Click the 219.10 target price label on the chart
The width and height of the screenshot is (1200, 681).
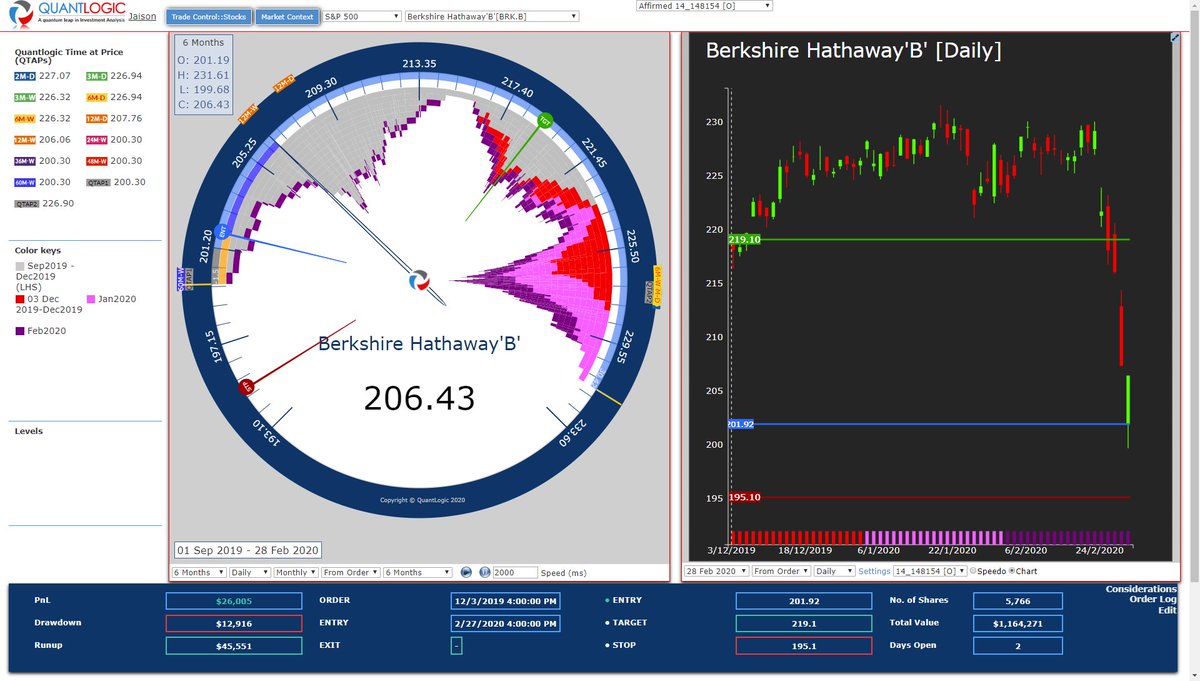click(744, 240)
